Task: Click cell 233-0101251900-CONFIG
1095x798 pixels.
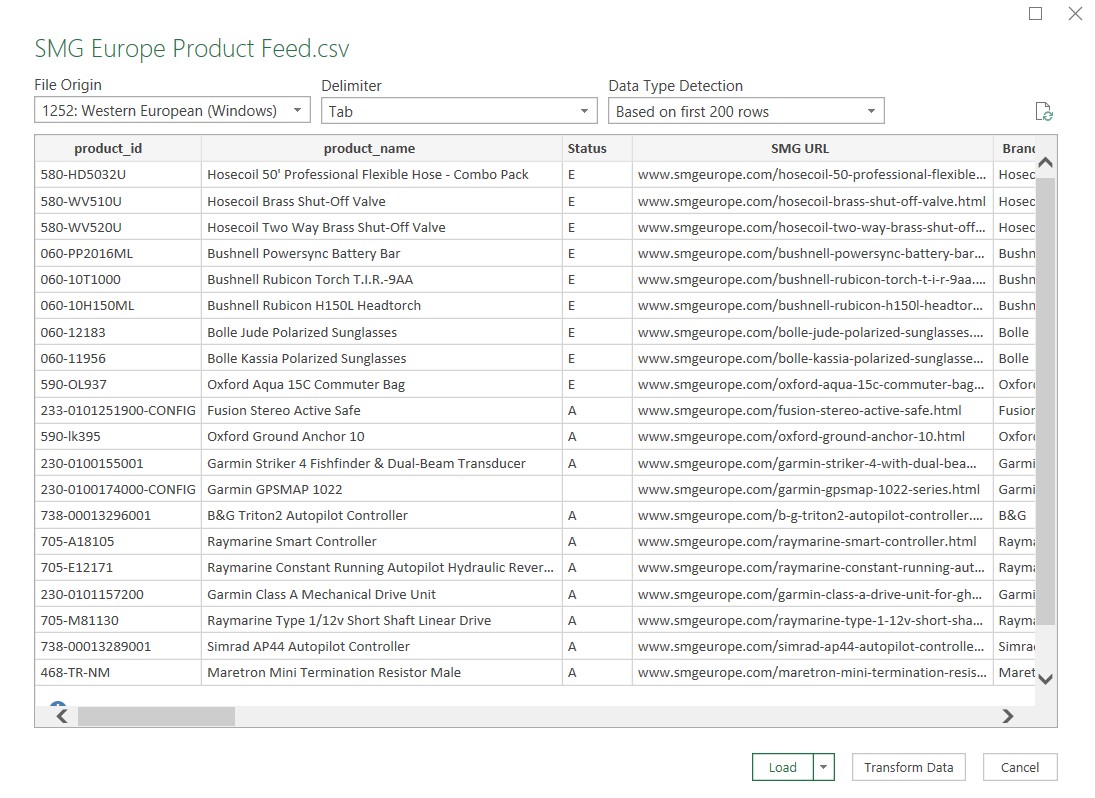Action: 117,411
